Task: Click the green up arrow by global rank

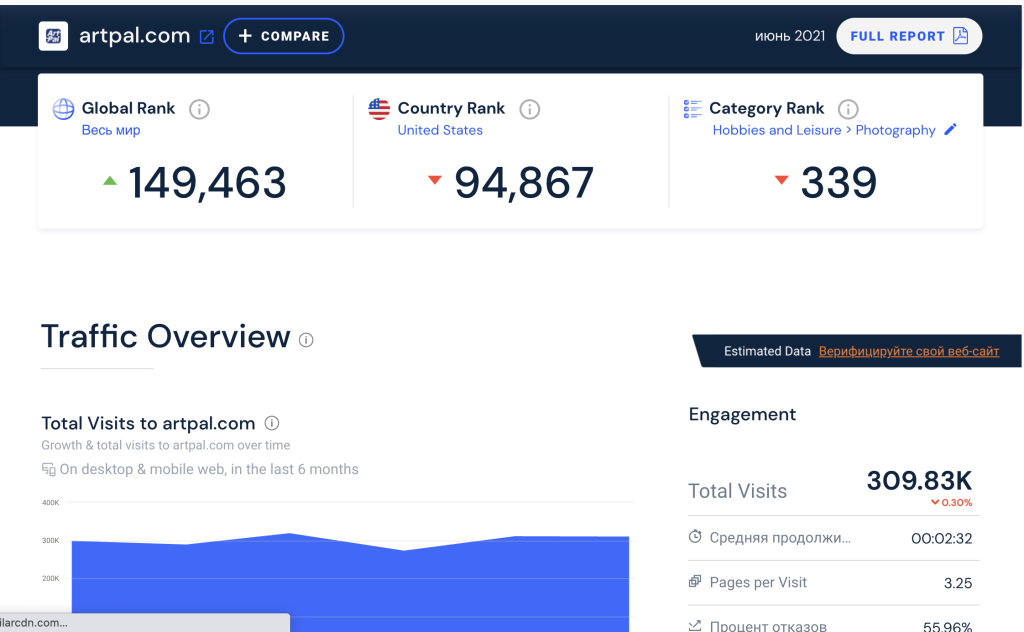Action: point(110,181)
